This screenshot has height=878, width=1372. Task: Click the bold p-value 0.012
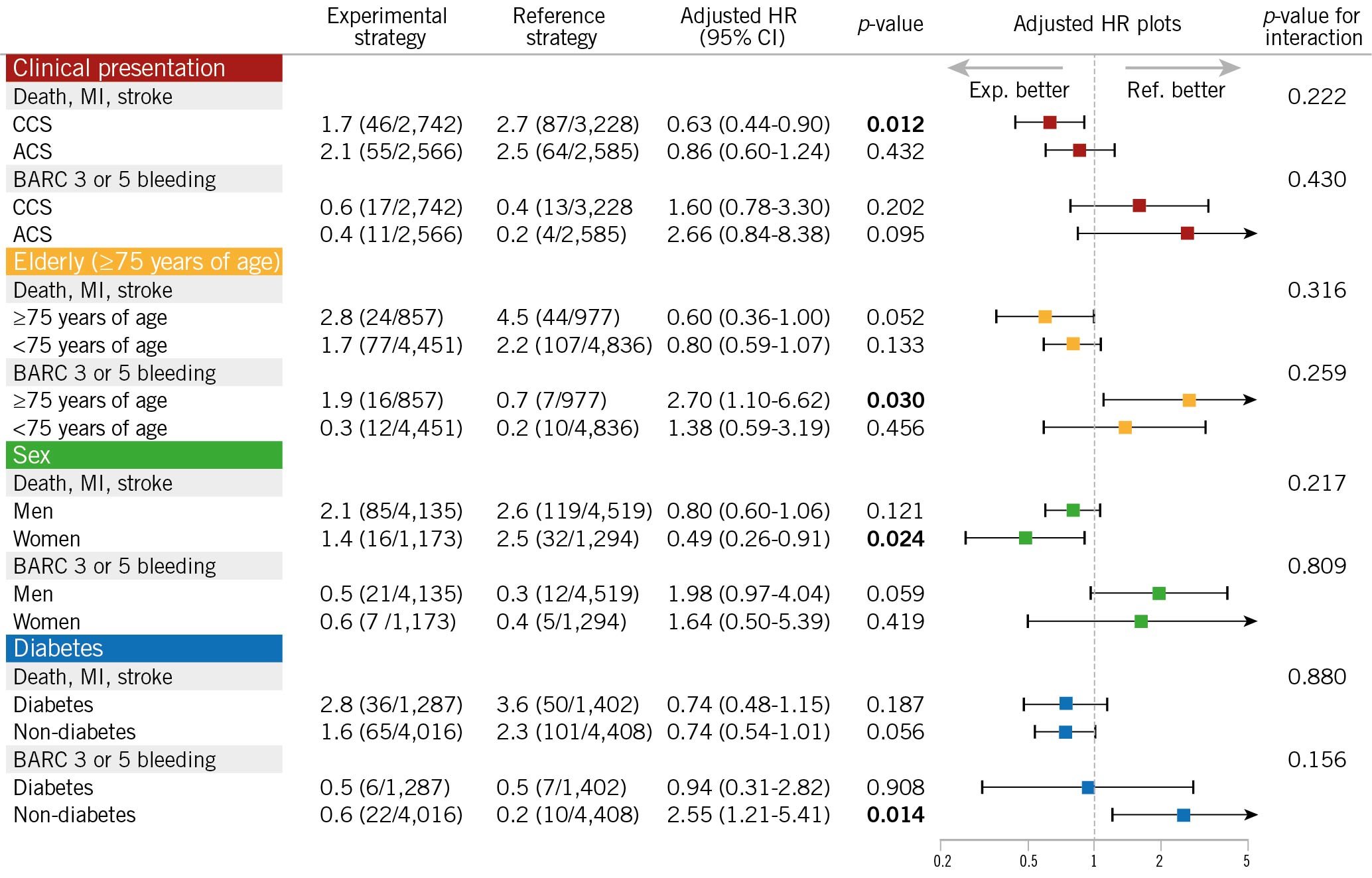895,124
